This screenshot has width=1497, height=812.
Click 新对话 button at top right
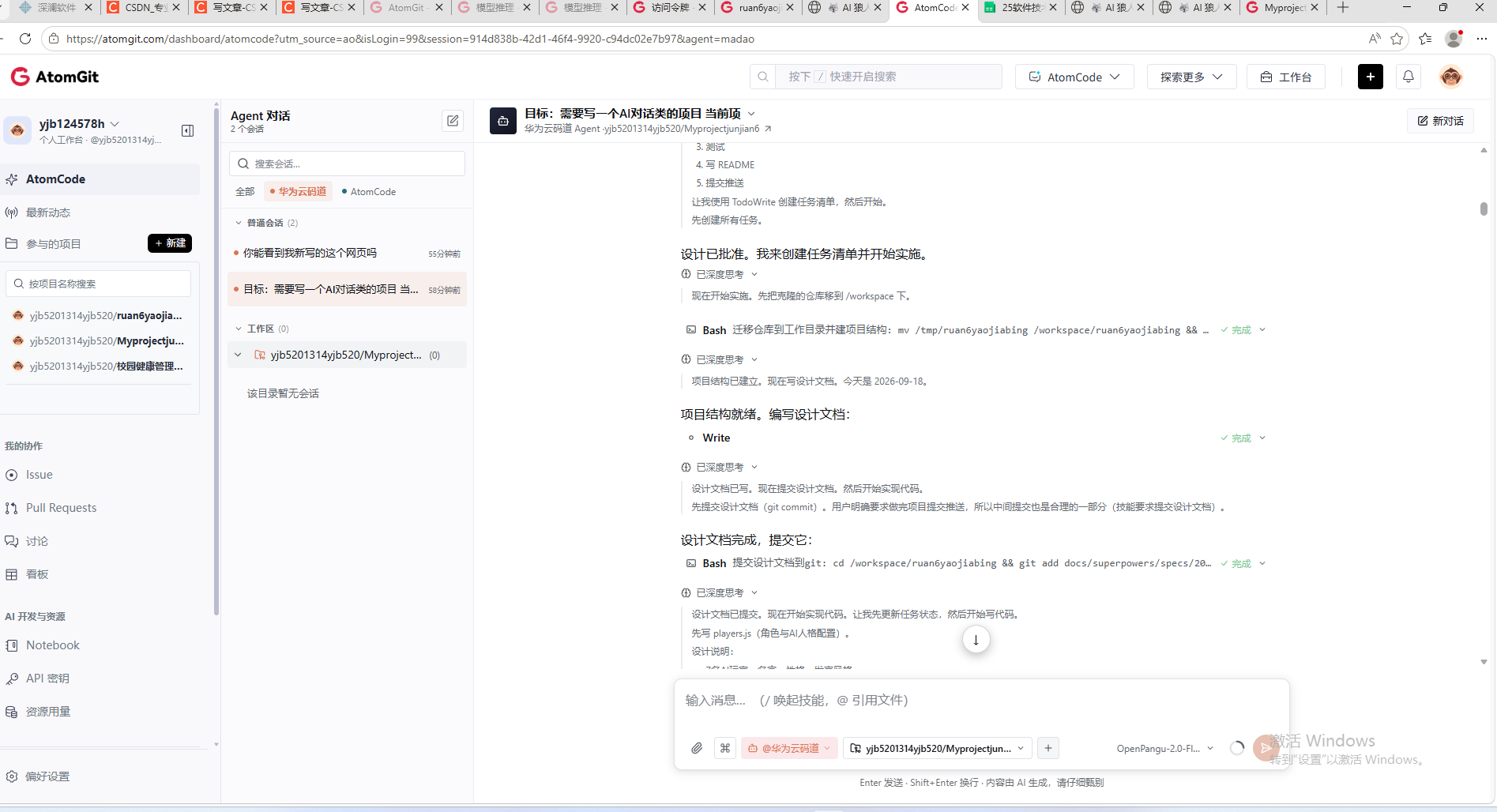(x=1440, y=121)
